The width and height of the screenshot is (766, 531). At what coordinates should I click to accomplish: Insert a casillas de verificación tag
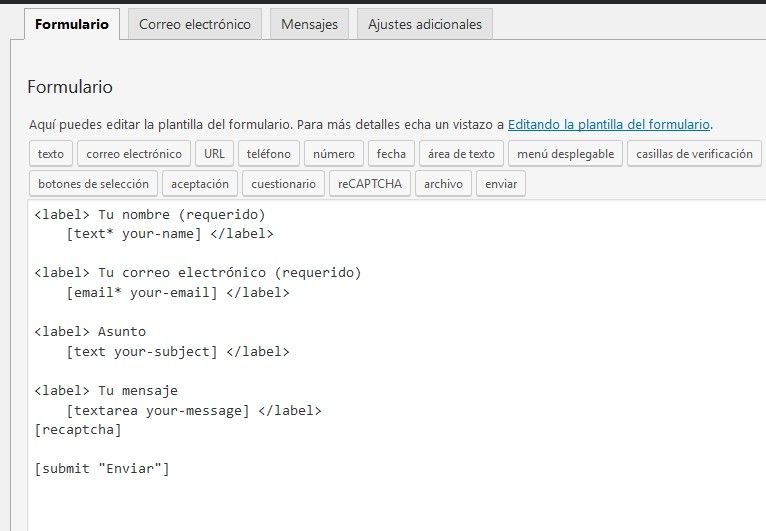click(694, 154)
